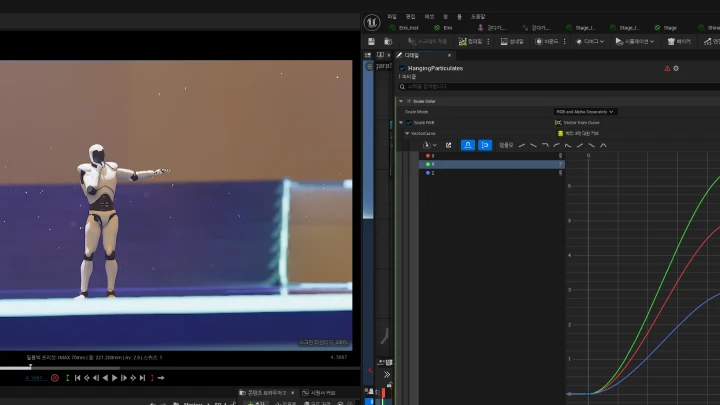The image size is (720, 405).
Task: Collapse the Scale Color module
Action: point(401,101)
